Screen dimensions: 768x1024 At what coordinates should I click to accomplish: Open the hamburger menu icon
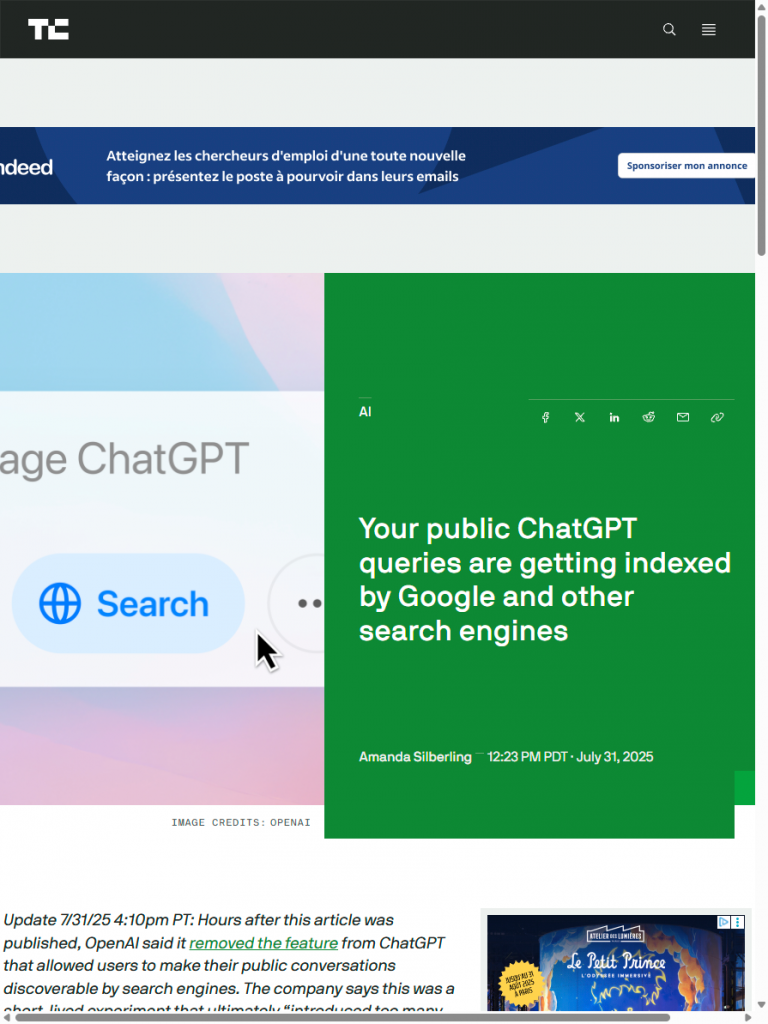point(709,29)
